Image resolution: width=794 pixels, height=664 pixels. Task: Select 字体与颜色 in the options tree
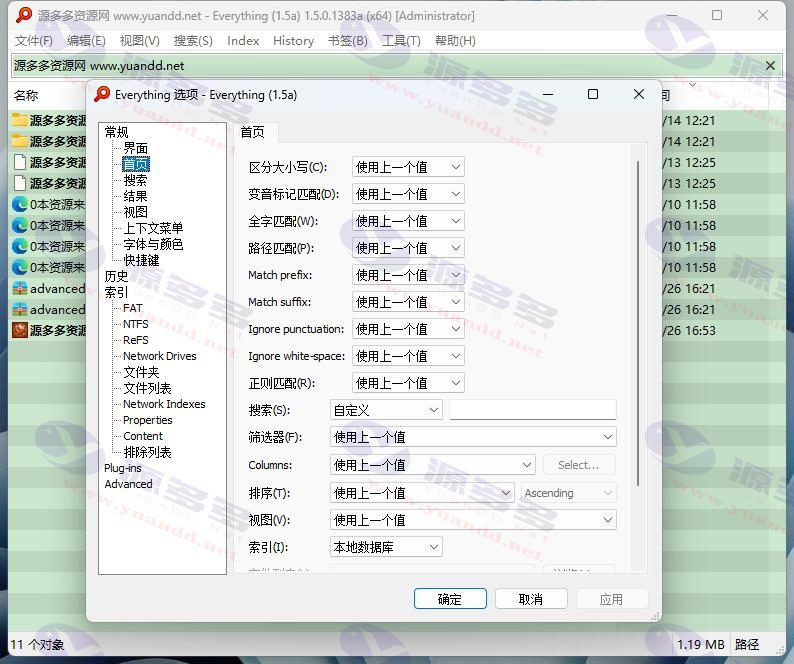click(153, 245)
